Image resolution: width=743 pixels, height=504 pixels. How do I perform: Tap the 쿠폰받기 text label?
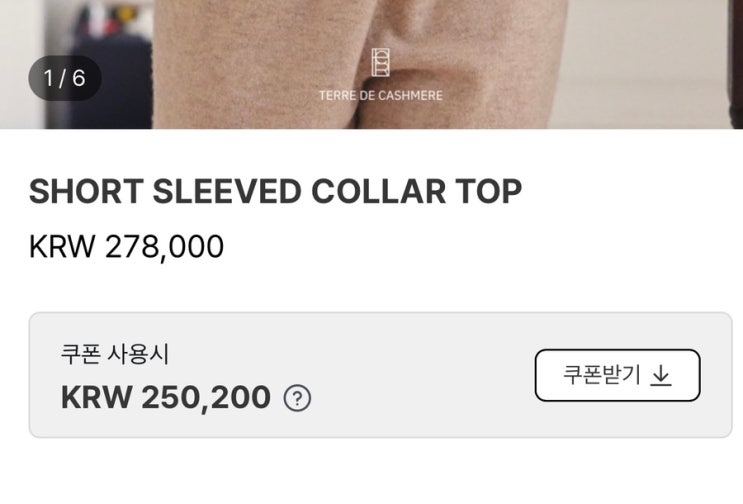coord(602,375)
